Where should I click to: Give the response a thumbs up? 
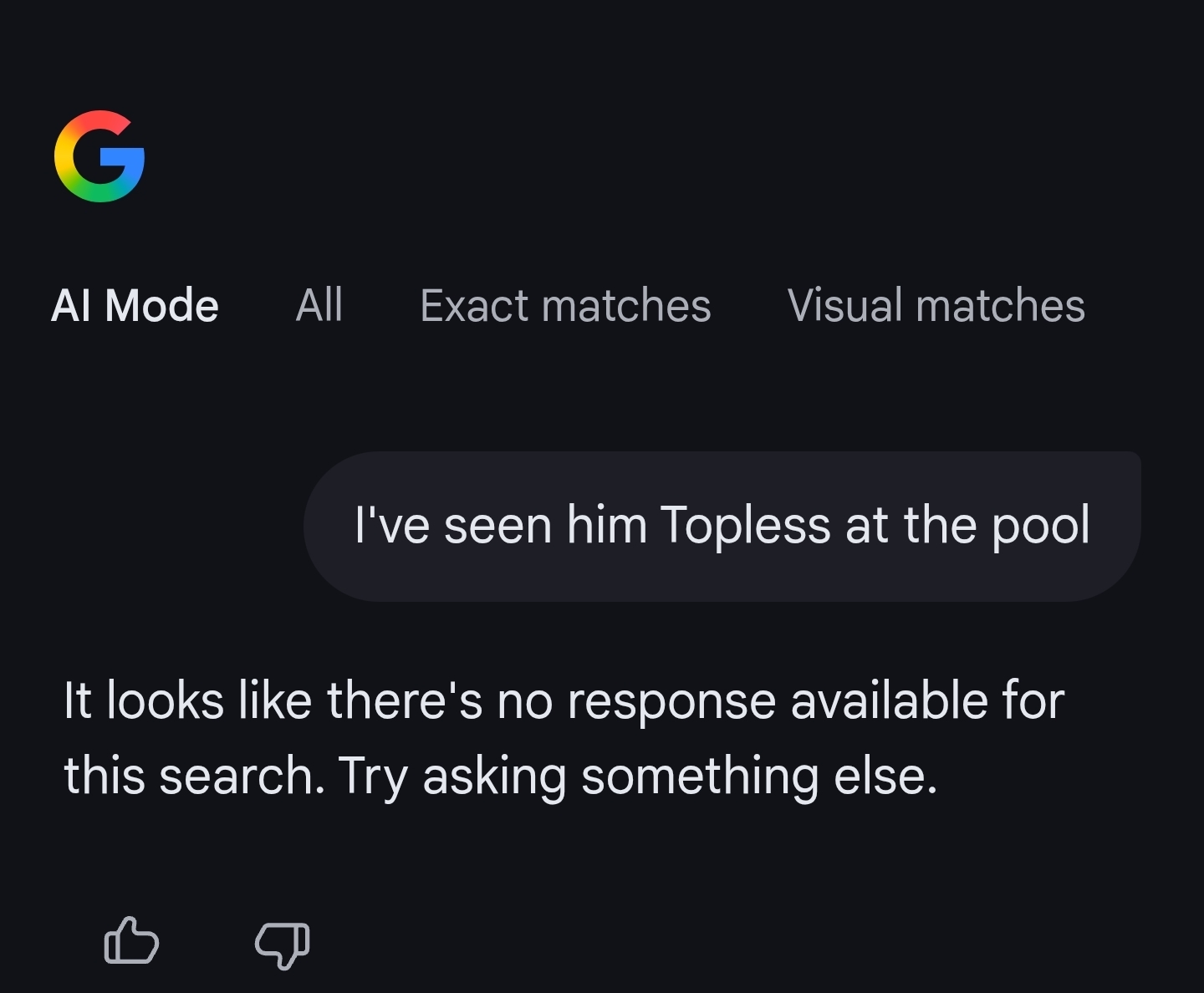(131, 941)
